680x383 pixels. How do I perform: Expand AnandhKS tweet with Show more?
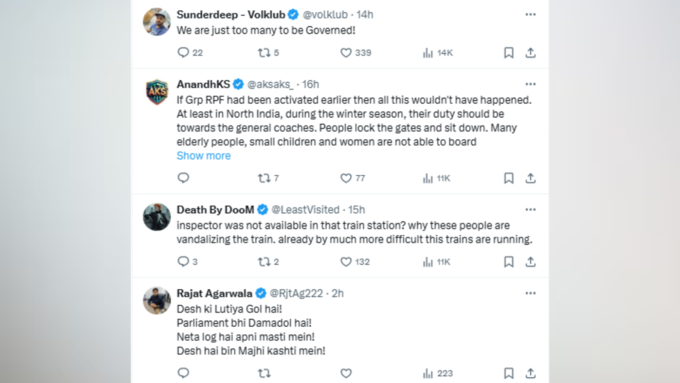(x=203, y=156)
